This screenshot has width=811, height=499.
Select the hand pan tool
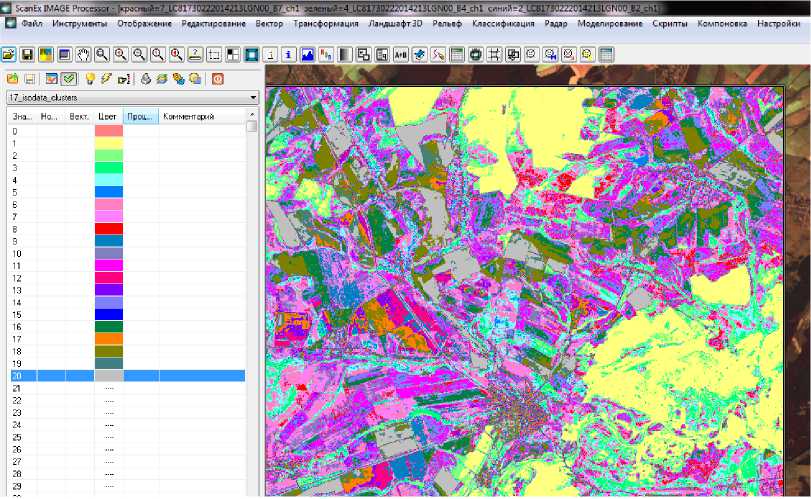(x=83, y=53)
